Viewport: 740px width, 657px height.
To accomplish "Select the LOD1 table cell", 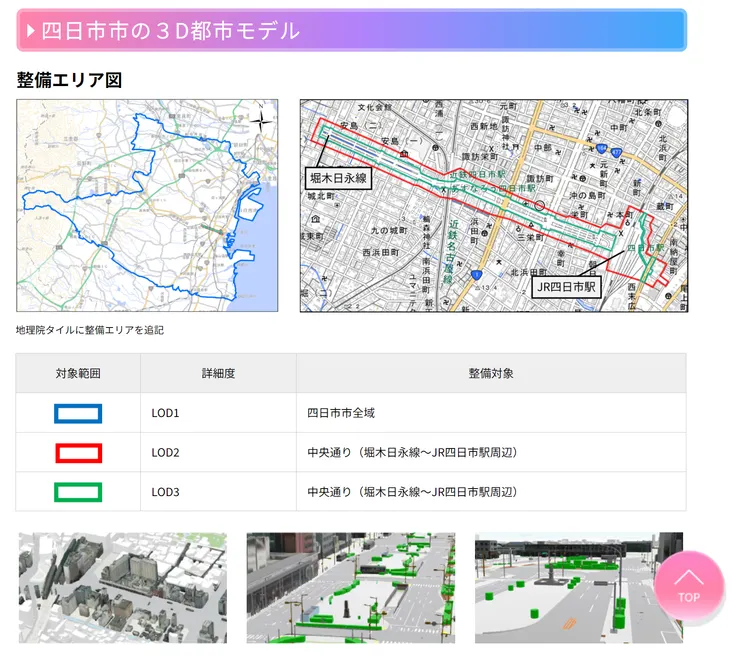I will point(218,413).
